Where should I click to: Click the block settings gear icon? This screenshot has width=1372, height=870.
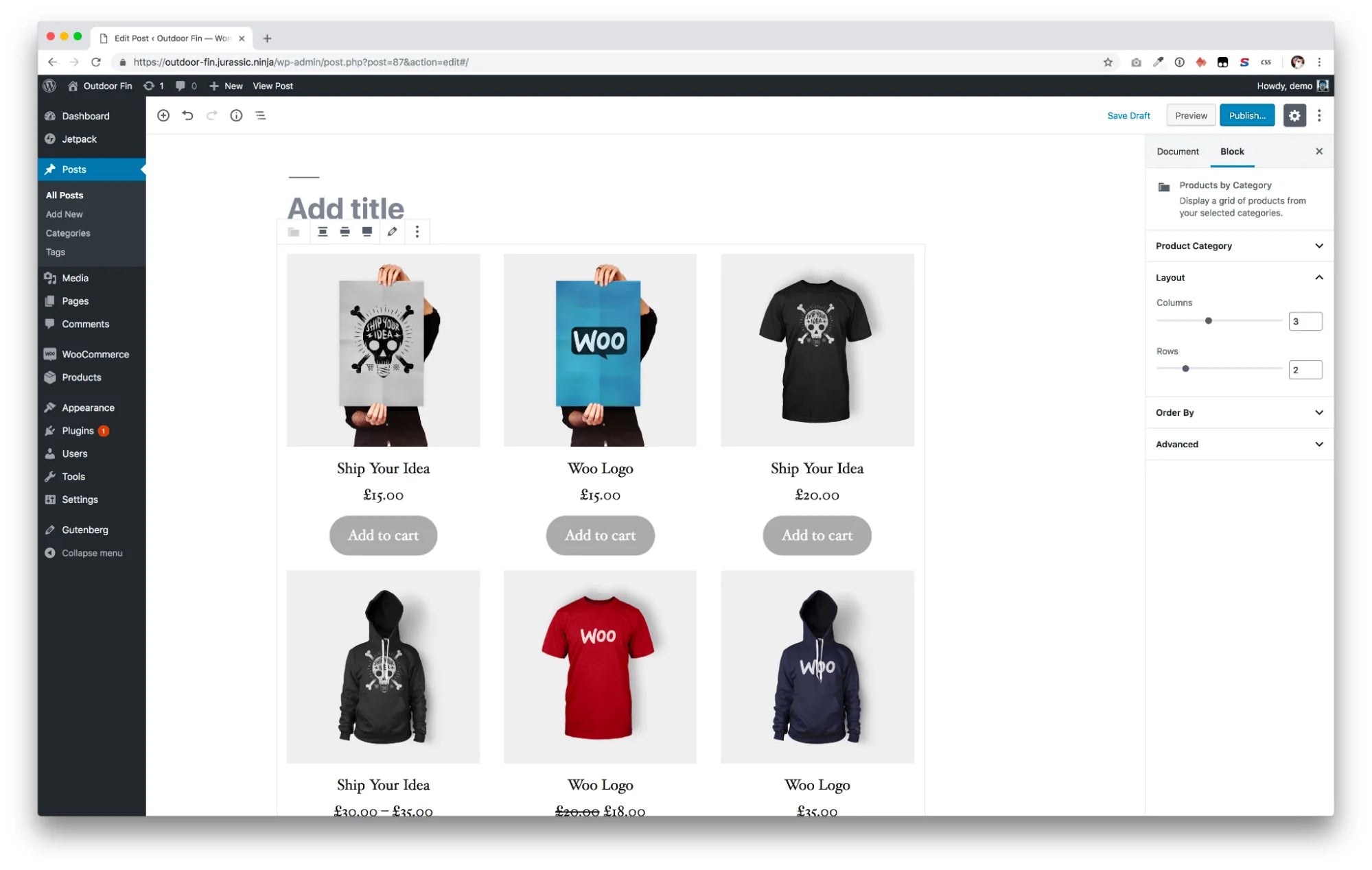[1294, 115]
